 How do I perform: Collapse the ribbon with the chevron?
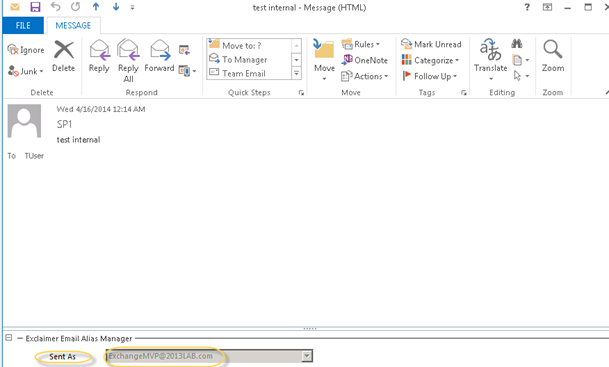click(607, 92)
